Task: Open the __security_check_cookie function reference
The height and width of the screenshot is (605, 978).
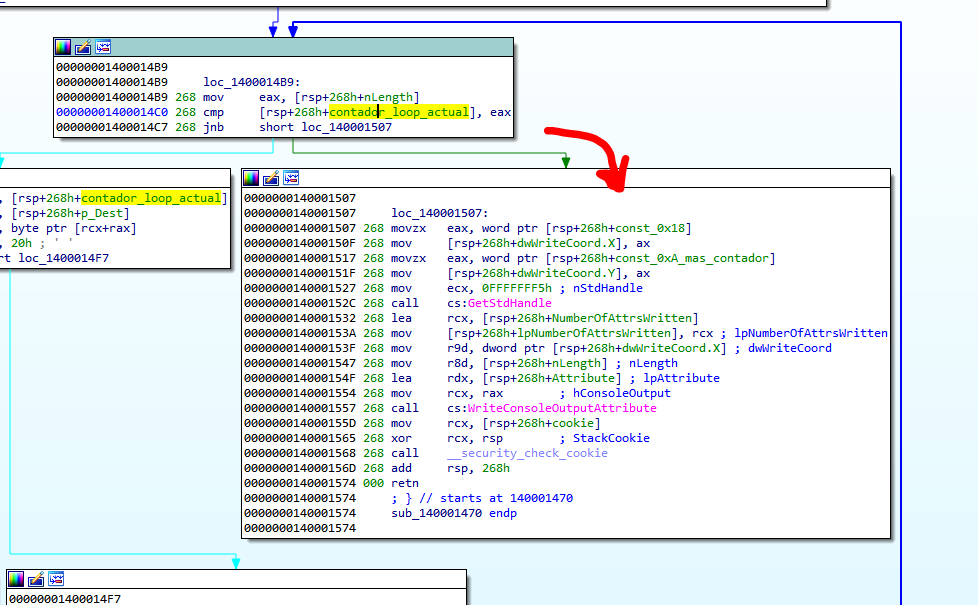Action: click(x=527, y=453)
